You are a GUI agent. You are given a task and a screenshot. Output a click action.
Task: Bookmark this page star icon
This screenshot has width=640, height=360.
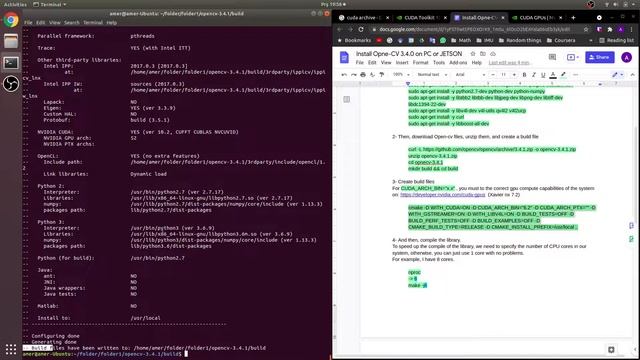pos(586,29)
